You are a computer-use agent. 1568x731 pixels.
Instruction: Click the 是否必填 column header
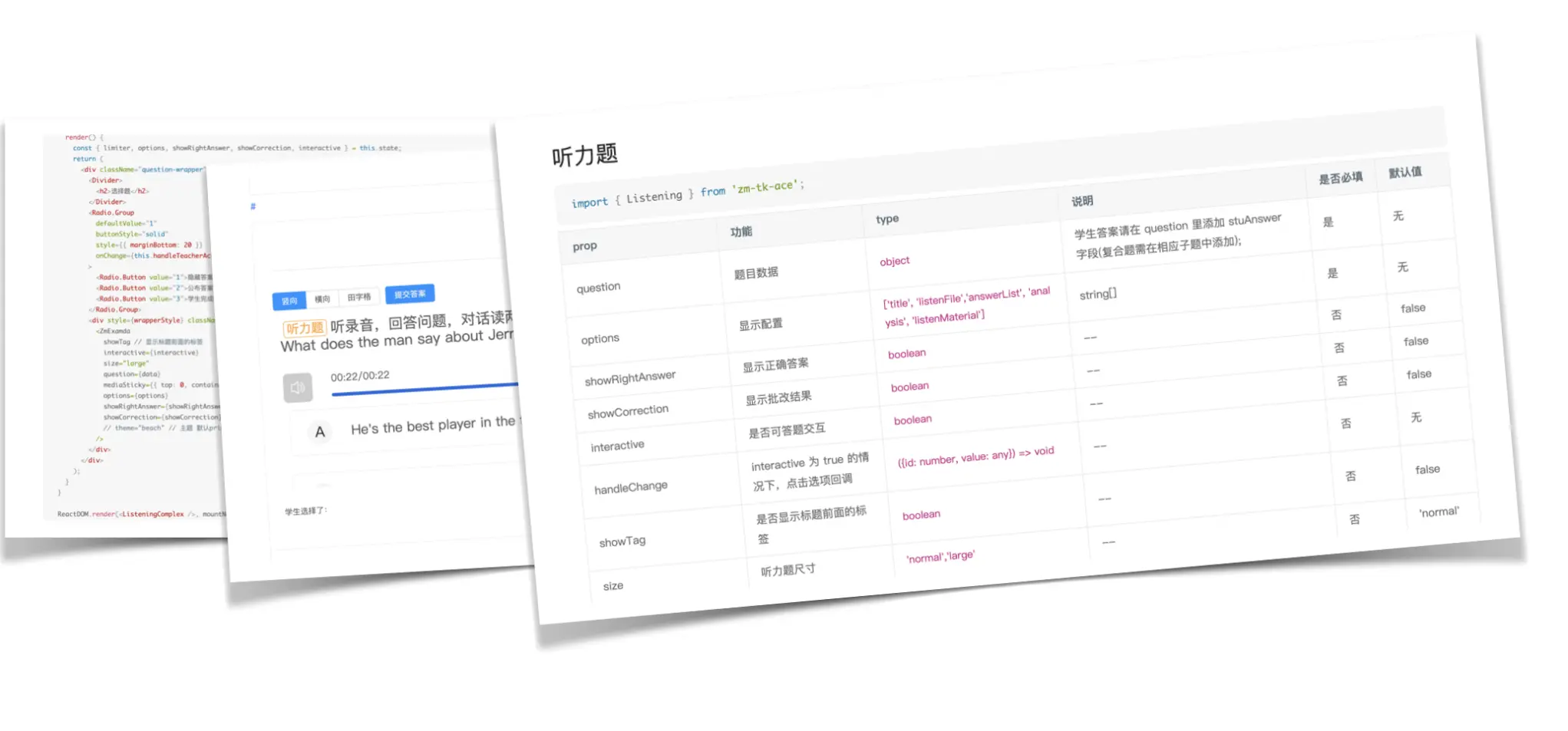point(1342,176)
